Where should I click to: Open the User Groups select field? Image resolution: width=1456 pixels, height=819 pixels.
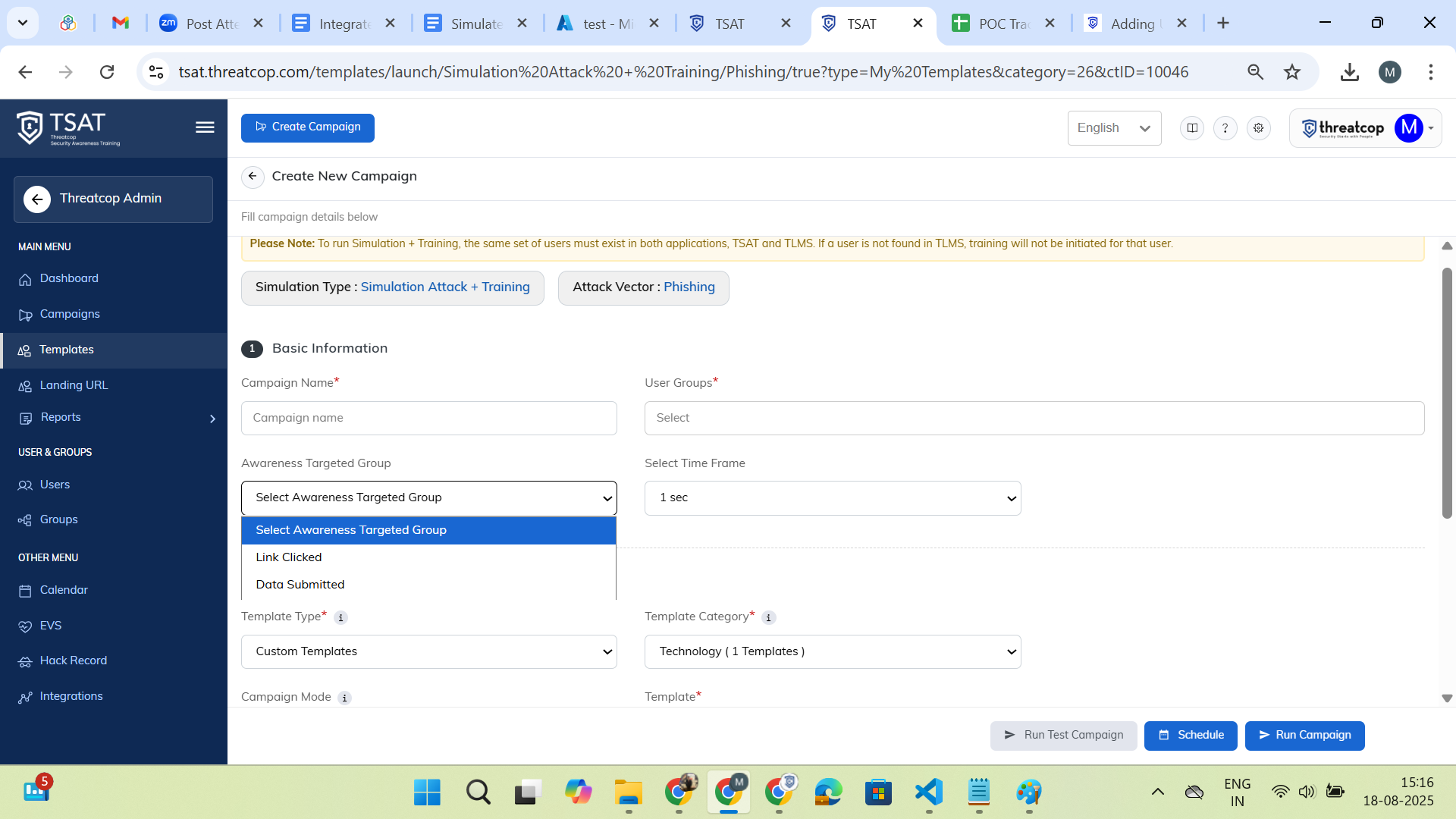[x=1034, y=419]
